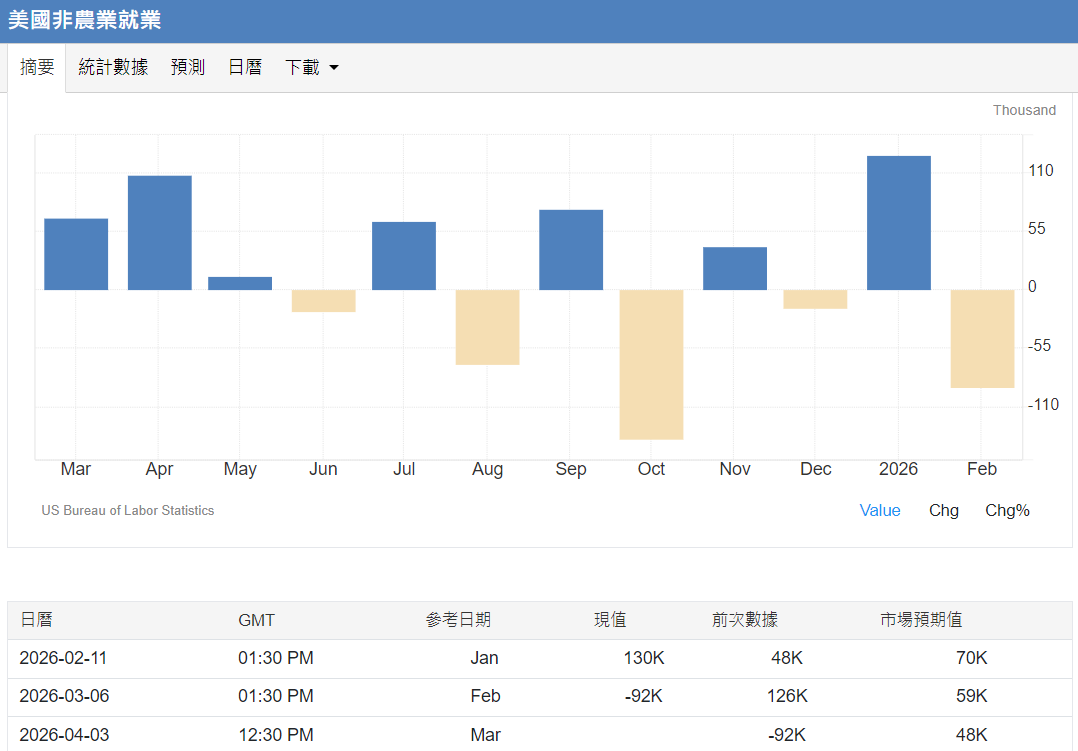Switch chart display to Chg mode
The image size is (1078, 751).
pyautogui.click(x=944, y=510)
